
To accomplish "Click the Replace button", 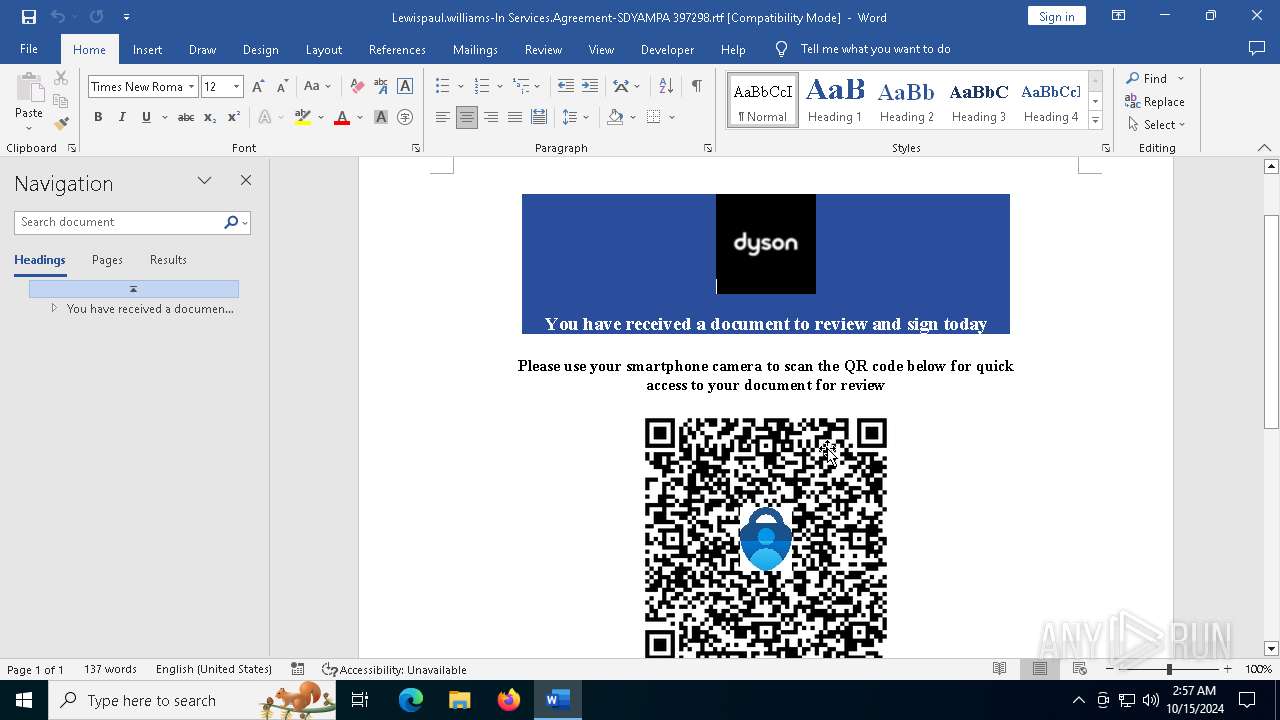I will coord(1155,102).
